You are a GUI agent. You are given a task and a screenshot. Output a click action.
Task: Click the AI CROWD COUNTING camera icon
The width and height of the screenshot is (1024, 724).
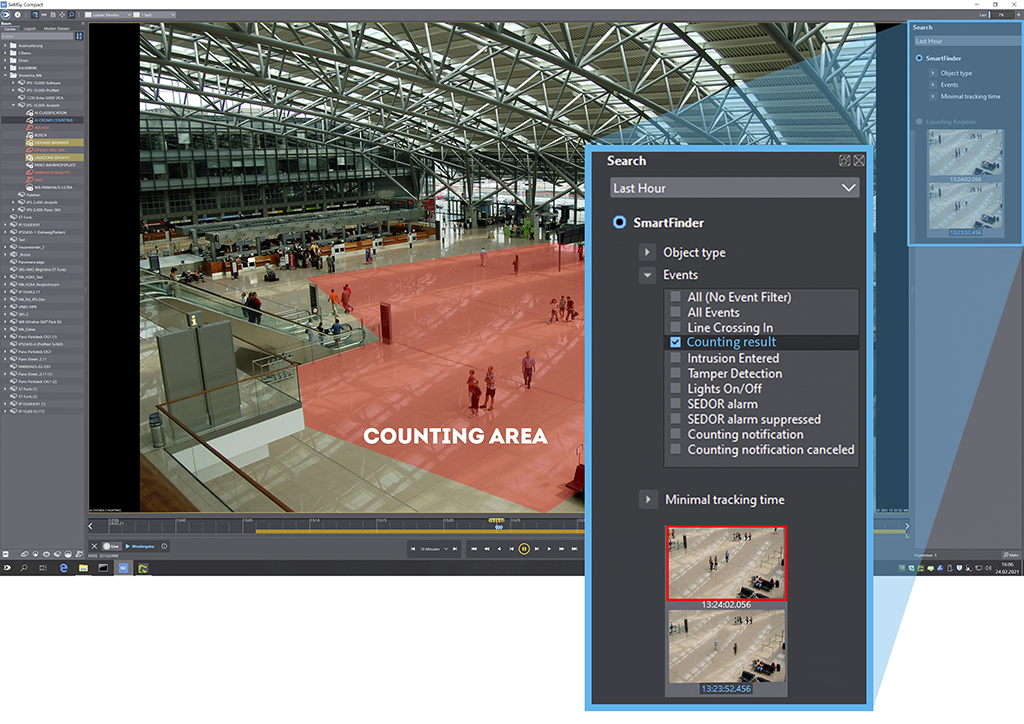click(x=30, y=120)
